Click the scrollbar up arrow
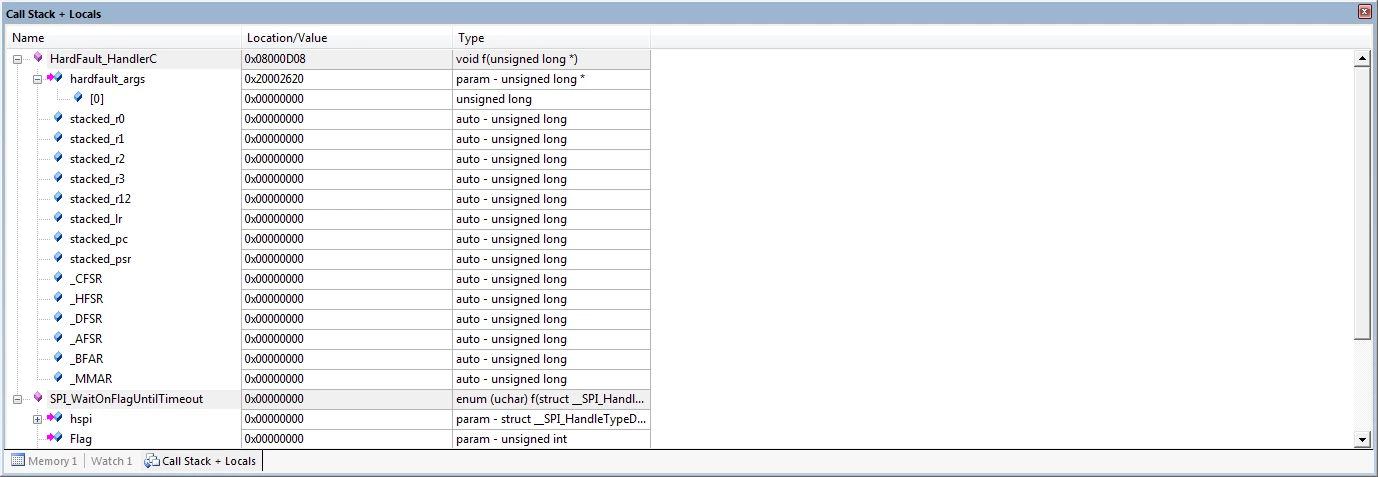1378x477 pixels. [x=1361, y=59]
